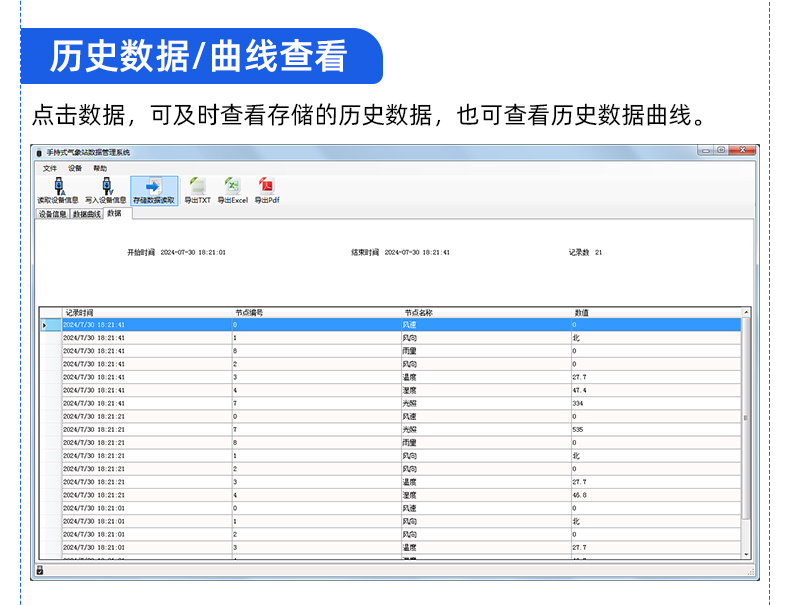The height and width of the screenshot is (605, 790).
Task: Click the 数值 column header
Action: (582, 312)
